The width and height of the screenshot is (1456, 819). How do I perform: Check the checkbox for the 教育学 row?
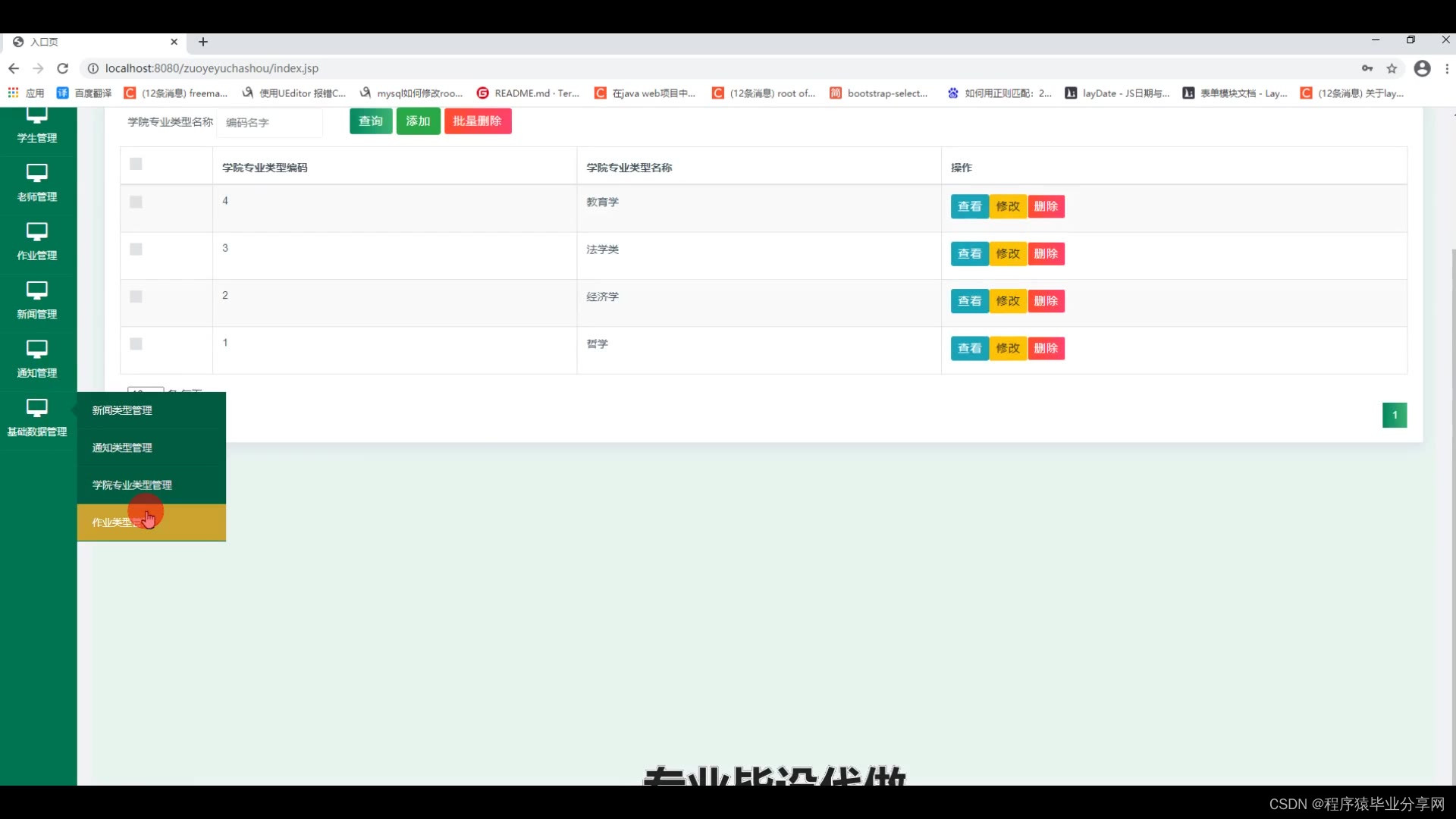(x=136, y=202)
